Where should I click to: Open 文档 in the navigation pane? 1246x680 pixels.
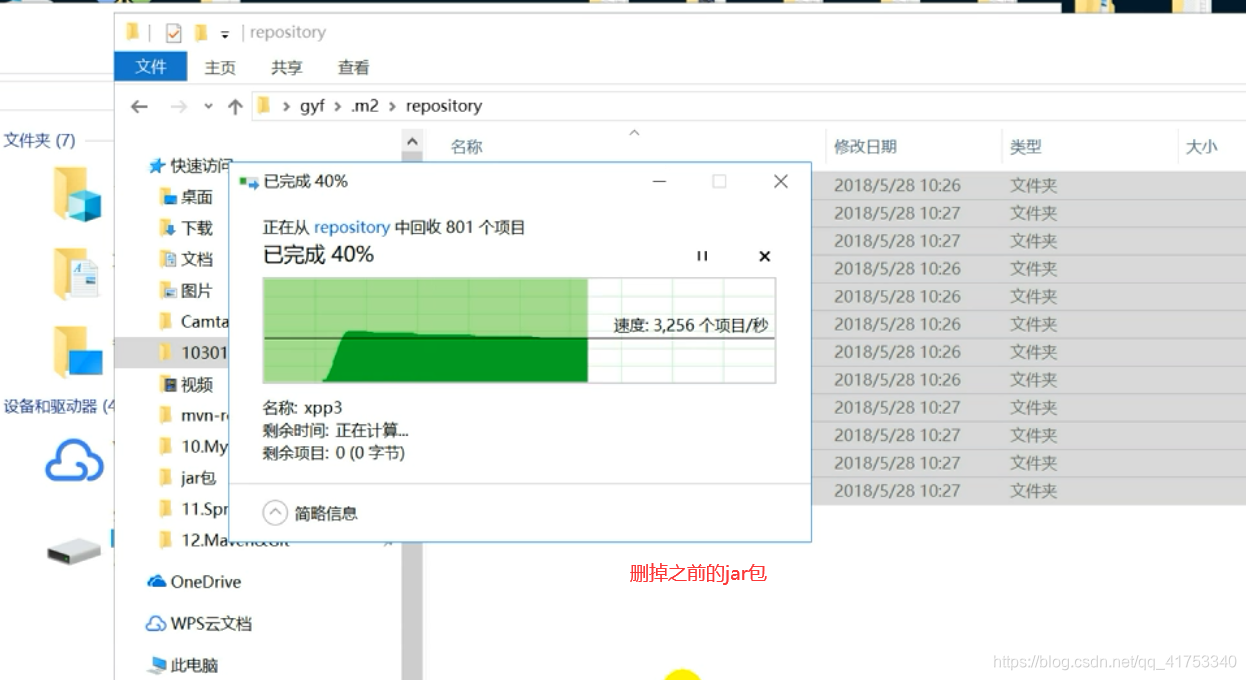click(188, 259)
